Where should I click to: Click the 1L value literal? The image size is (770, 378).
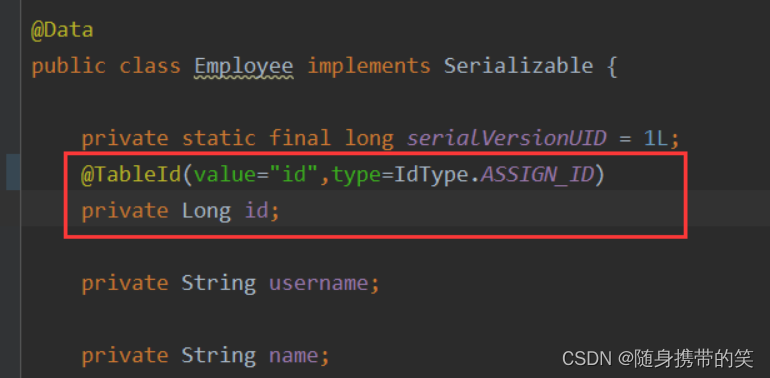655,139
